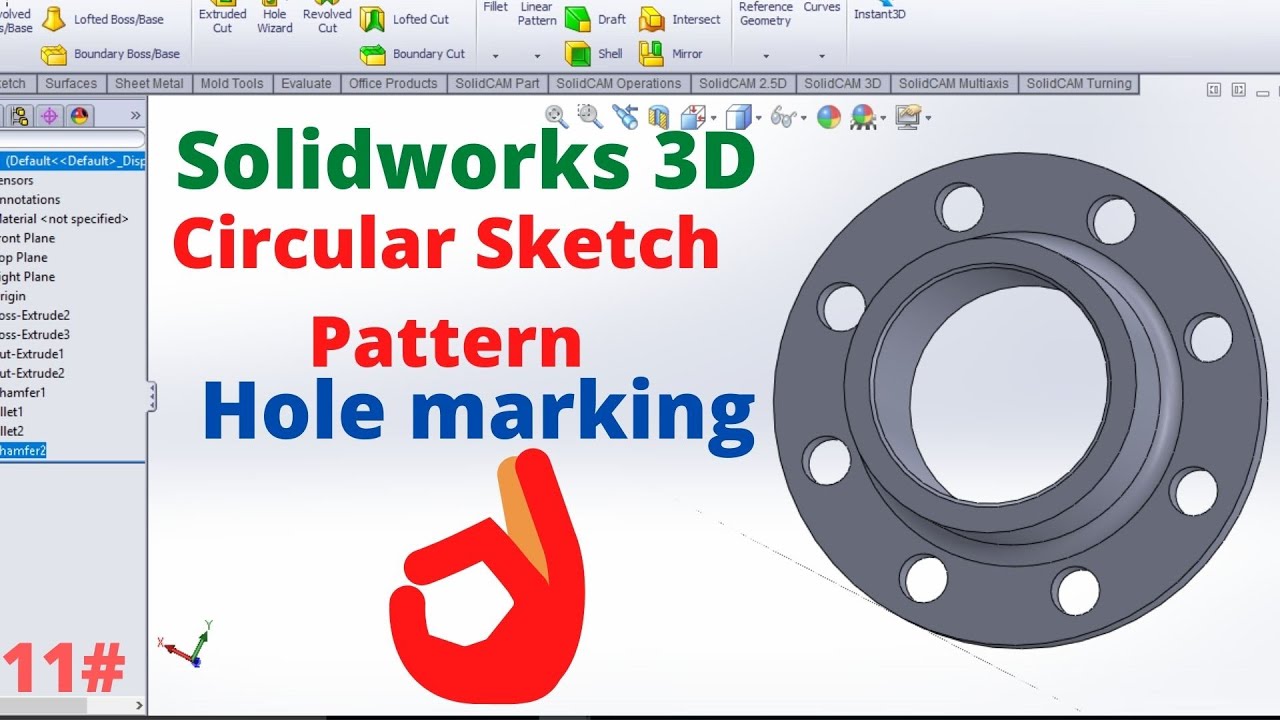Screen dimensions: 1280x720
Task: Click the Revolved Cut button
Action: click(x=327, y=18)
